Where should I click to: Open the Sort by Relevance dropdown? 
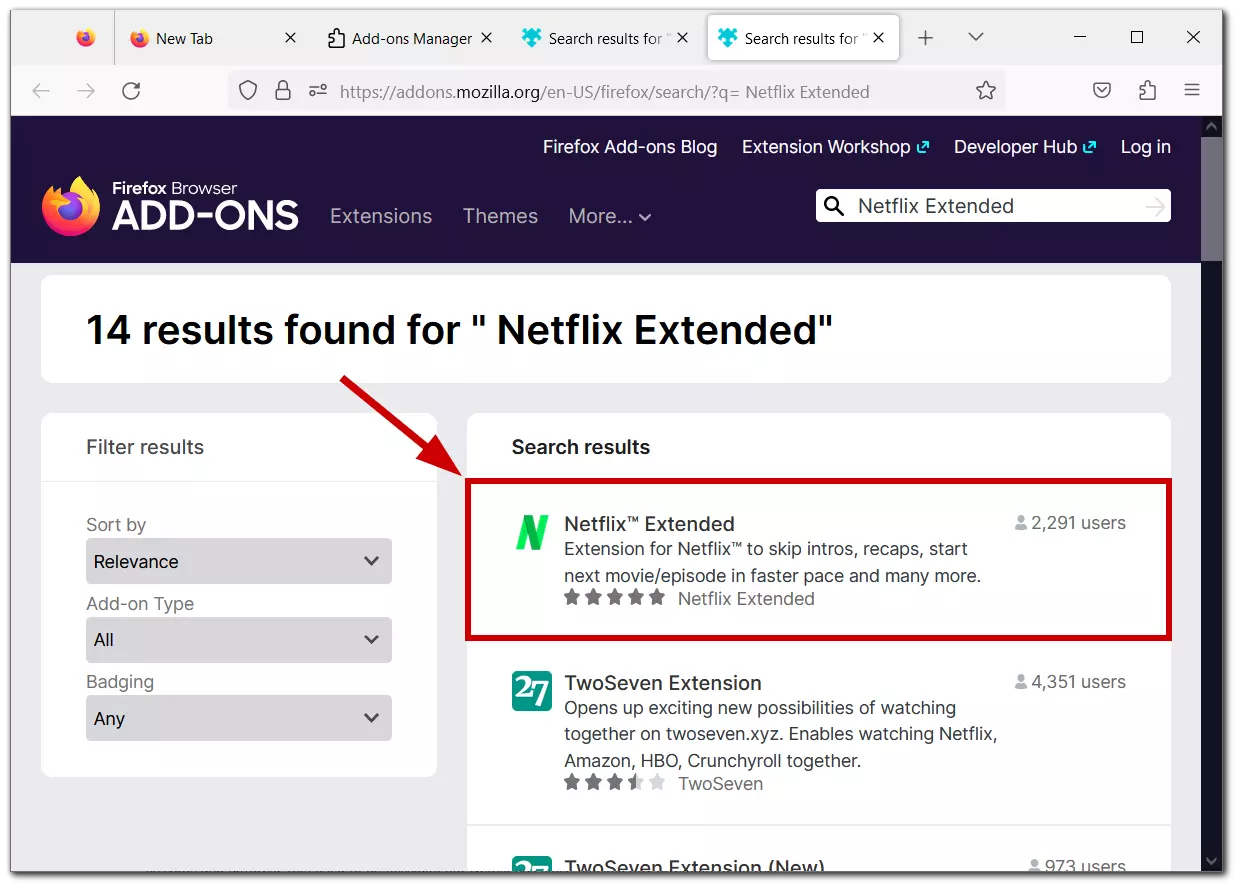(x=239, y=562)
